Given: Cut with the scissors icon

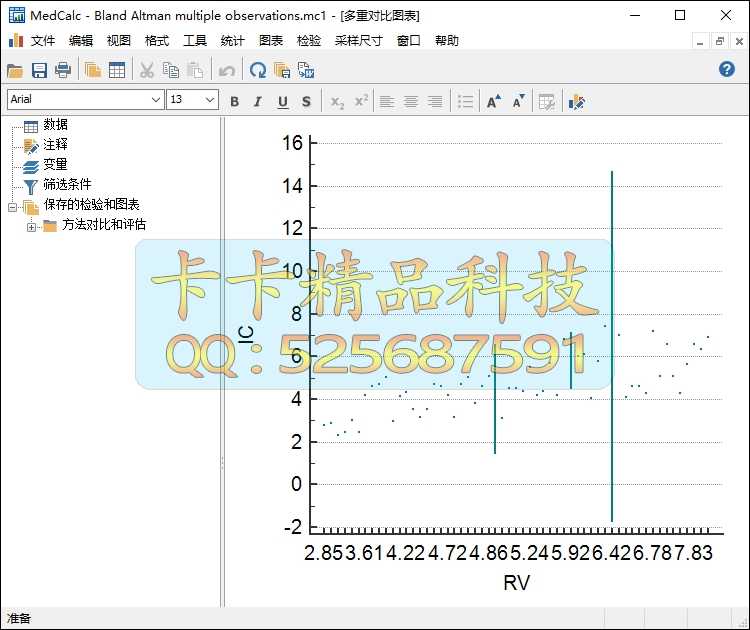Looking at the screenshot, I should pos(146,71).
